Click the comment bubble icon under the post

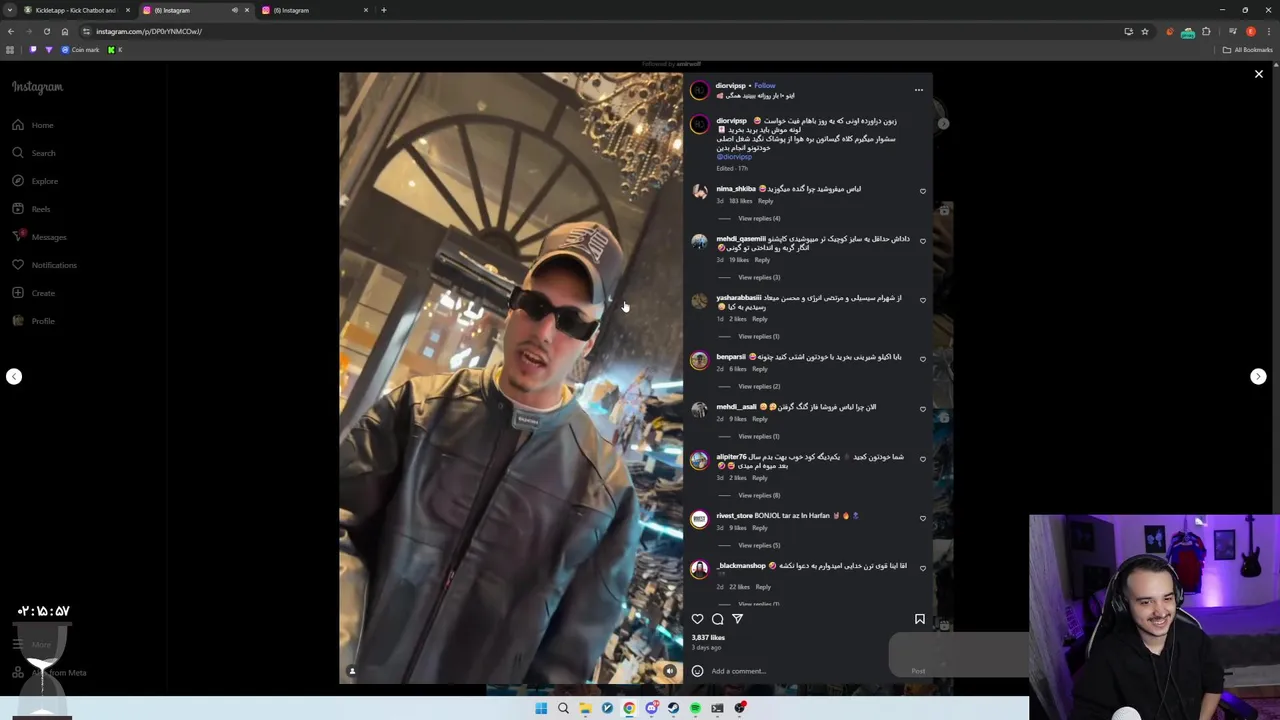[717, 619]
